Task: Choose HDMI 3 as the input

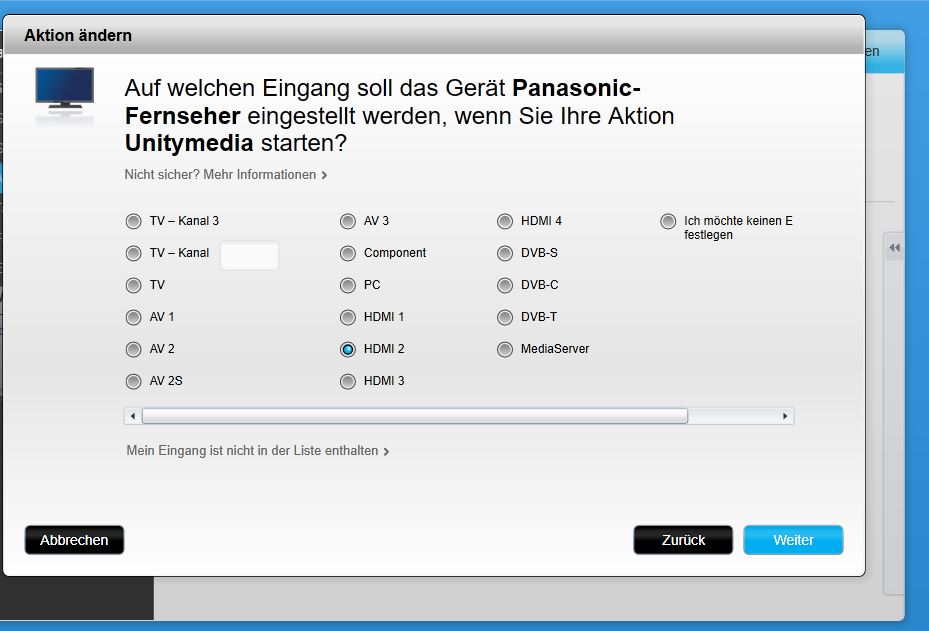Action: pyautogui.click(x=348, y=382)
